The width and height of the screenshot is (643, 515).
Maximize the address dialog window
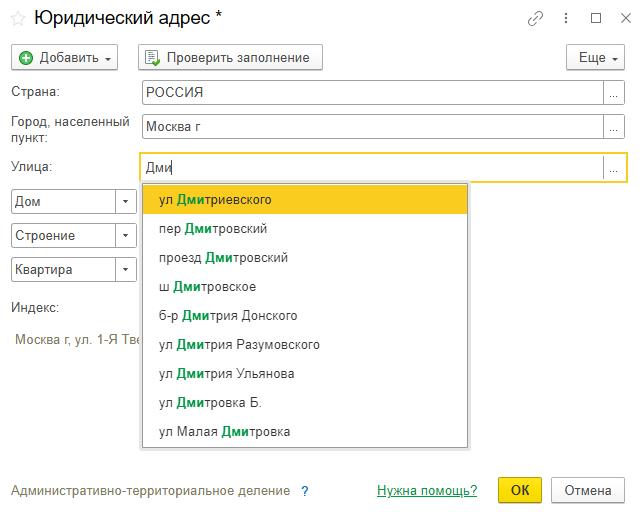pos(596,18)
